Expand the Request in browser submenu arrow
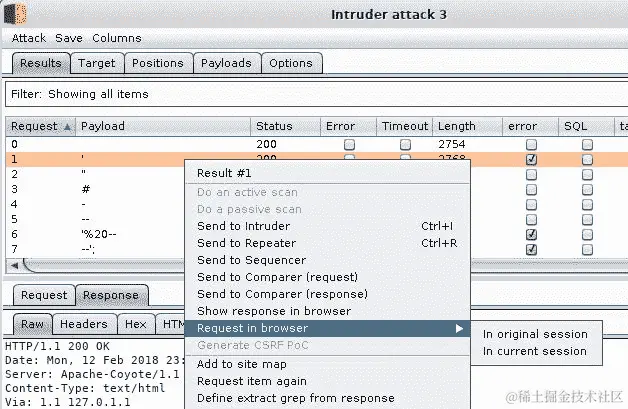Image resolution: width=628 pixels, height=409 pixels. pos(459,328)
